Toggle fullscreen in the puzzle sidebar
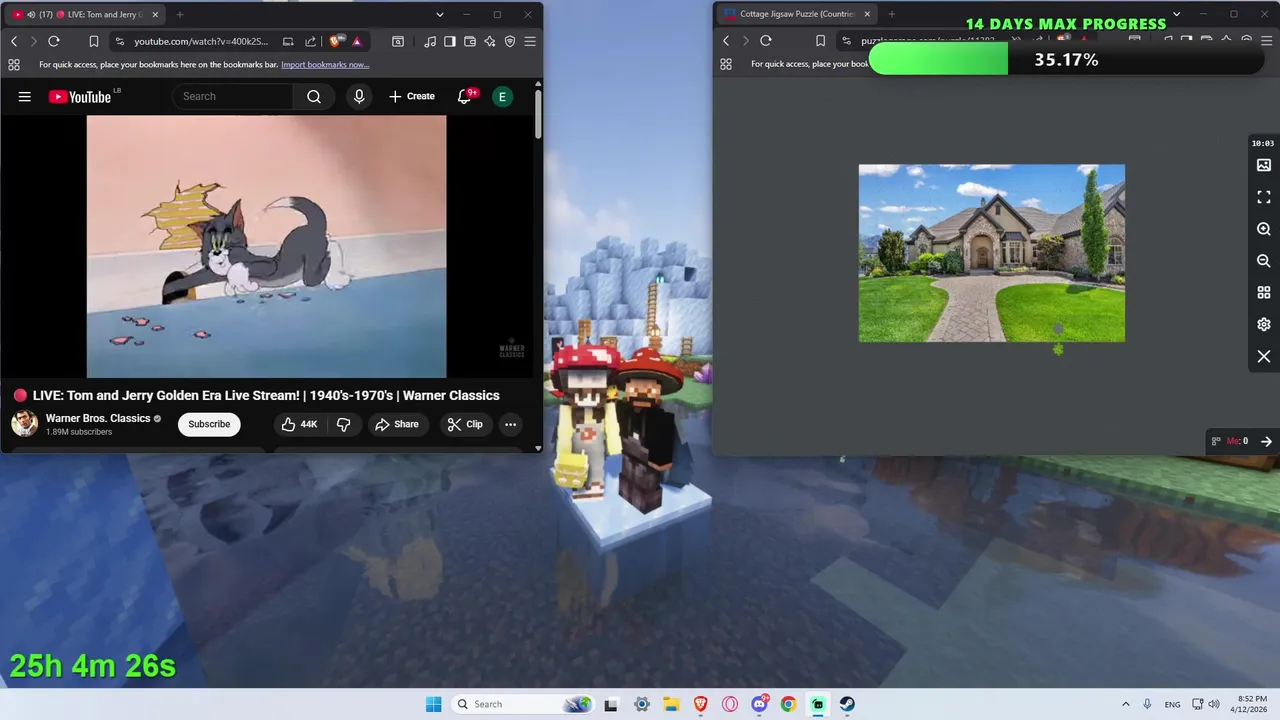Screen dimensions: 1280x720 pos(1264,197)
